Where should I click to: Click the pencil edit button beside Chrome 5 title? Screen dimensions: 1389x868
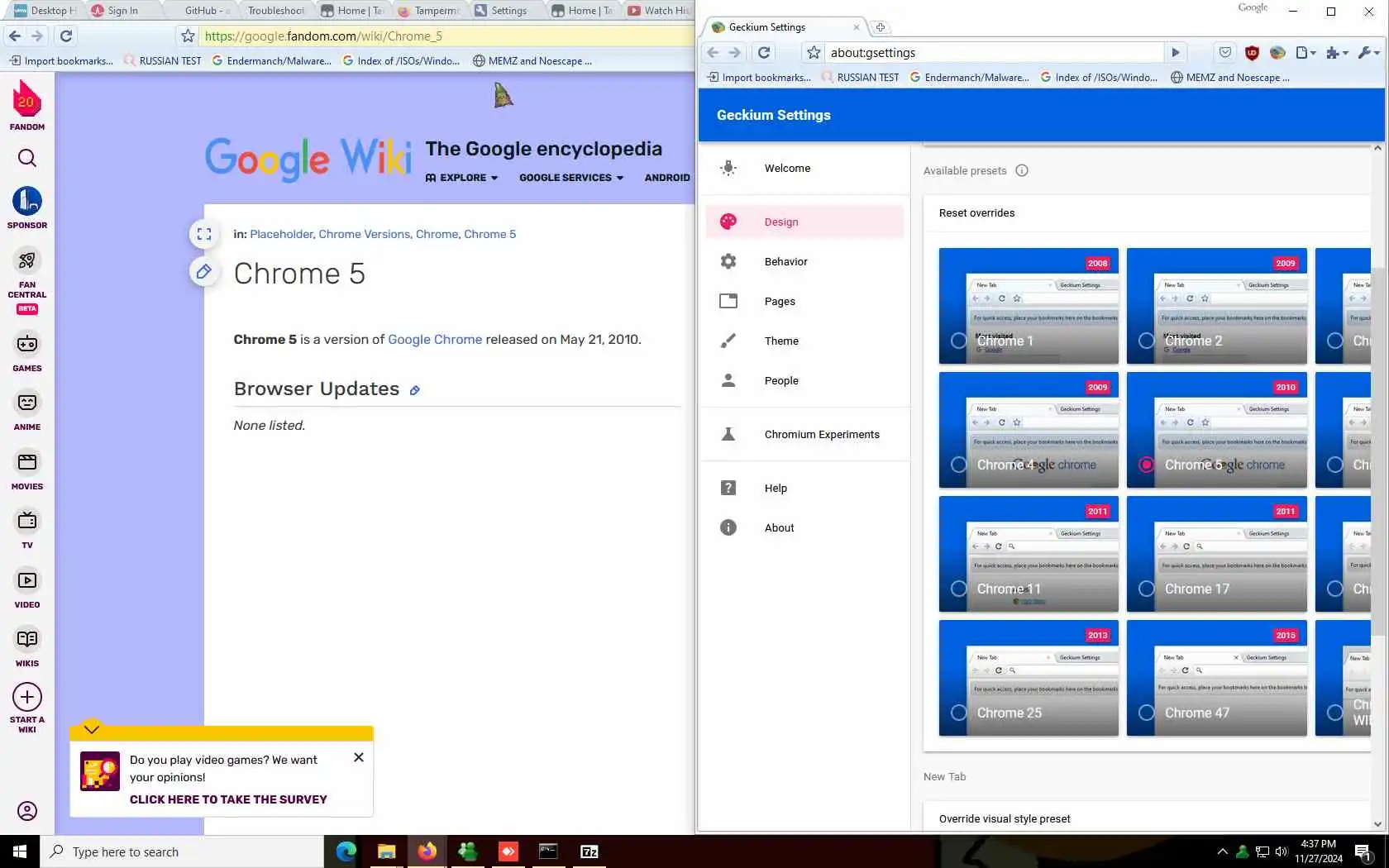204,271
